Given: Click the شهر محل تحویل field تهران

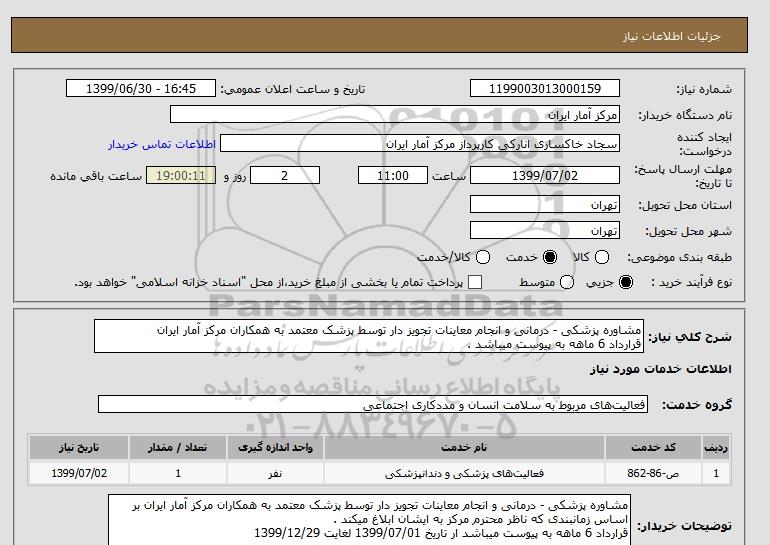Looking at the screenshot, I should 545,230.
